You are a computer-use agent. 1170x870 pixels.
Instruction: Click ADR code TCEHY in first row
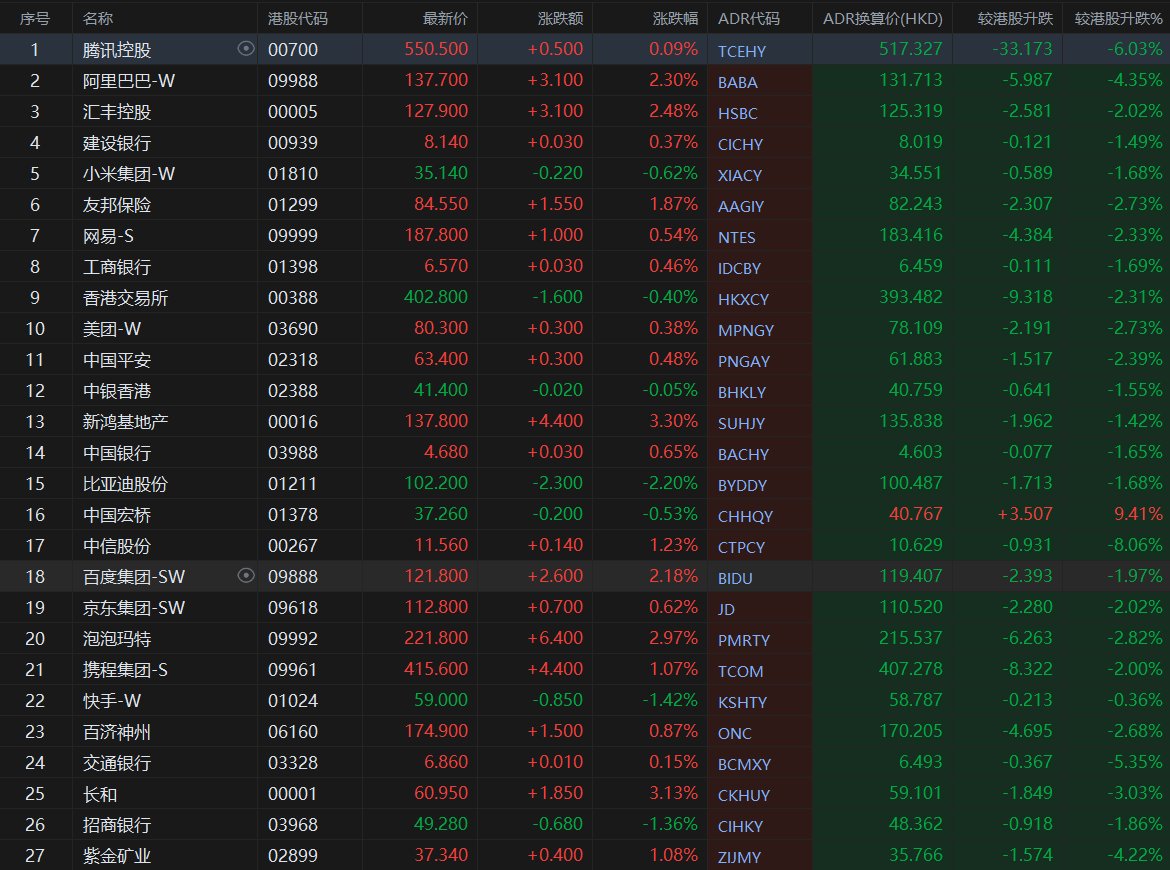click(740, 51)
